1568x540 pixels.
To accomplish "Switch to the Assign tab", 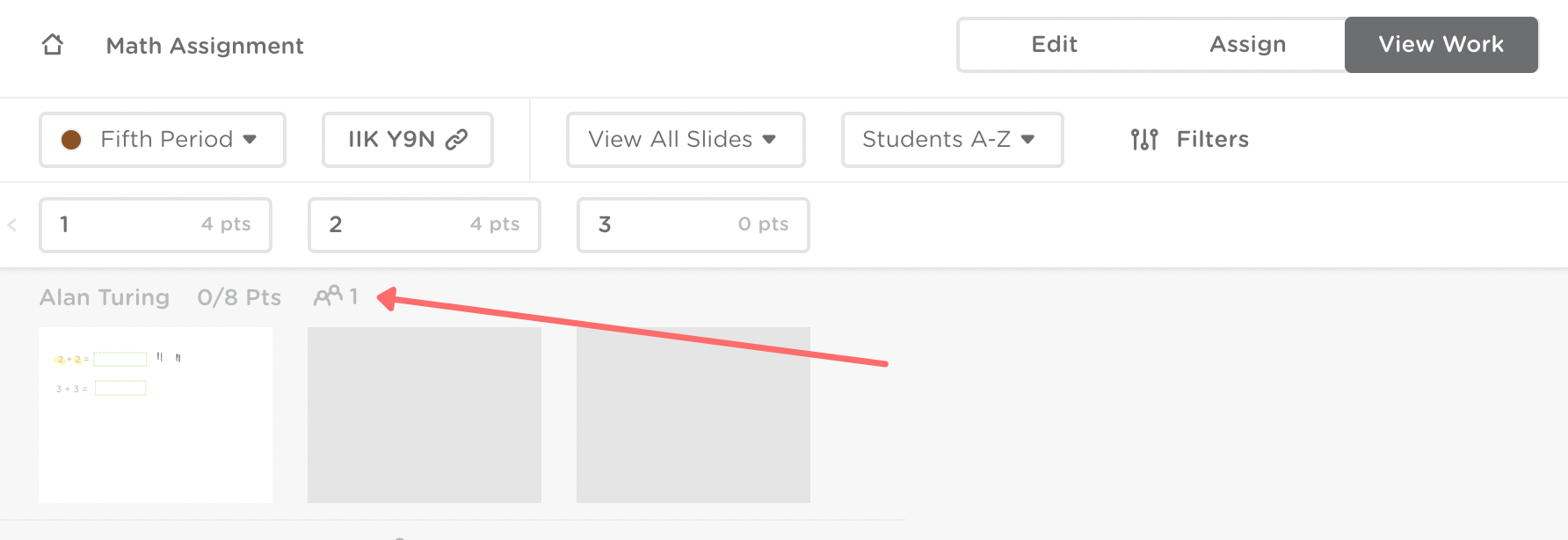I will 1247,45.
